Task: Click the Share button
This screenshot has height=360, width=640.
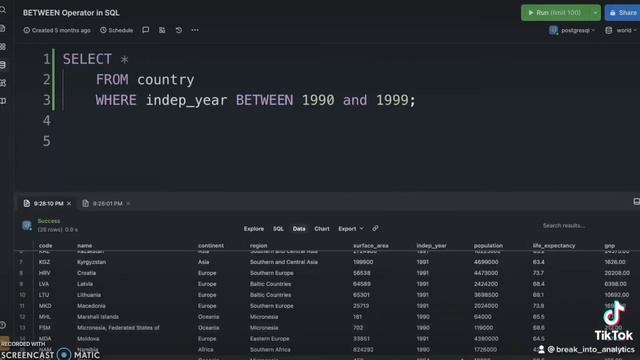Action: pyautogui.click(x=622, y=13)
